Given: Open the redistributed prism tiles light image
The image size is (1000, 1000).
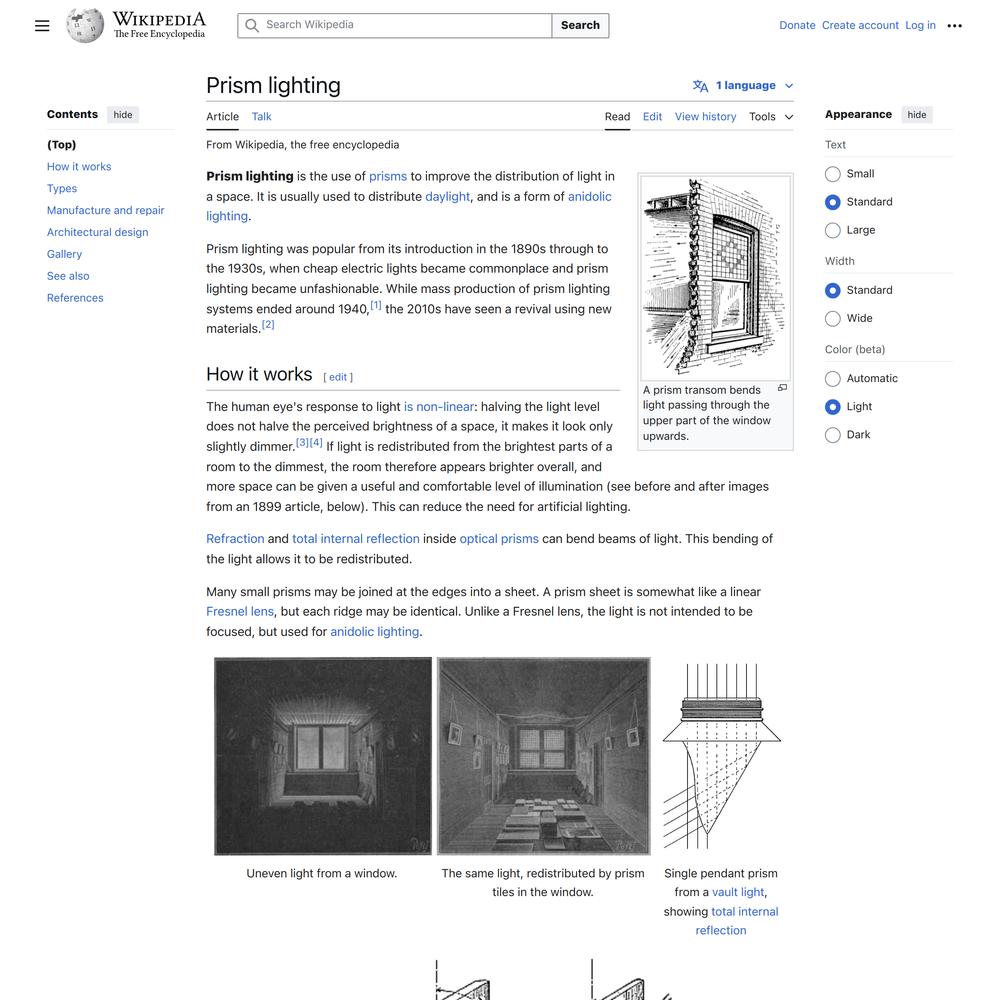Looking at the screenshot, I should point(543,756).
